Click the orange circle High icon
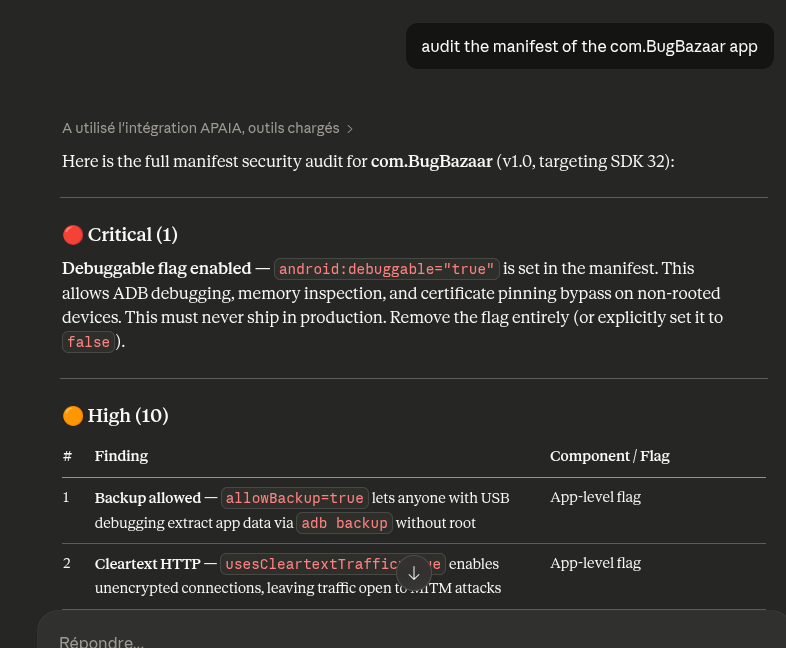 click(x=72, y=416)
